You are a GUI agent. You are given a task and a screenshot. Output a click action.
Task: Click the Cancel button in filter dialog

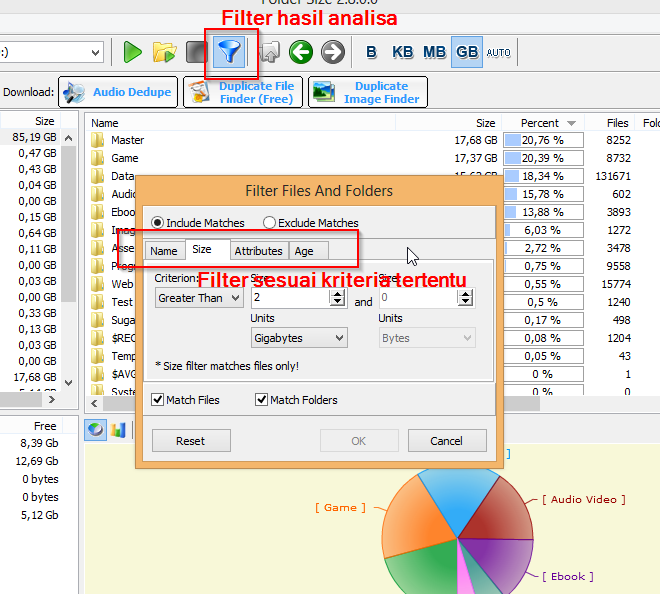coord(447,441)
